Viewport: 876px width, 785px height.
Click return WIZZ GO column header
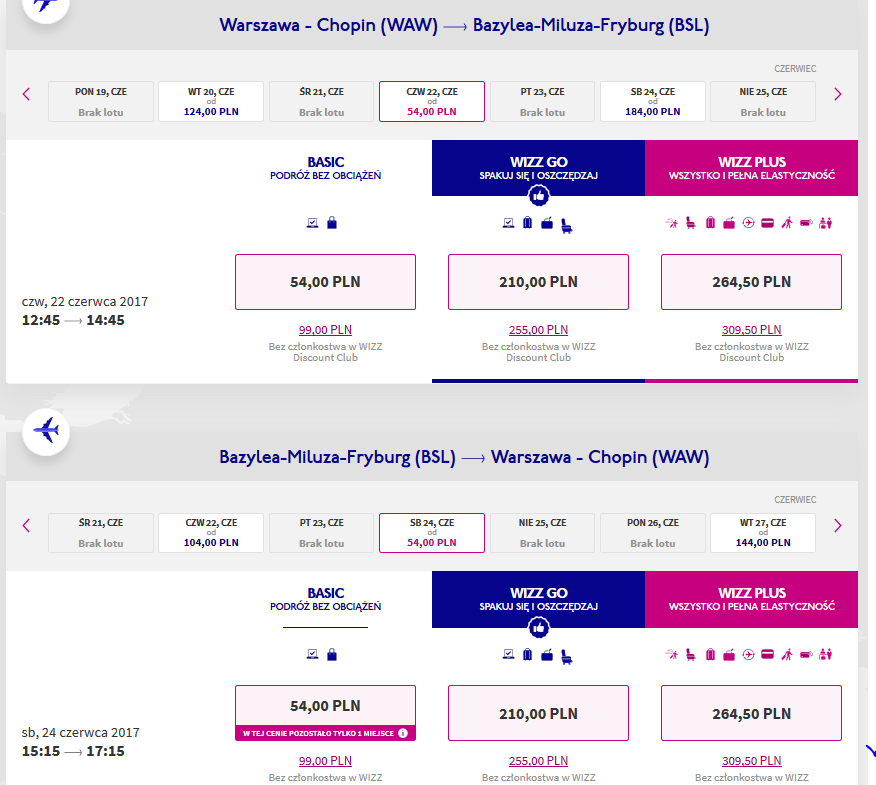coord(539,599)
